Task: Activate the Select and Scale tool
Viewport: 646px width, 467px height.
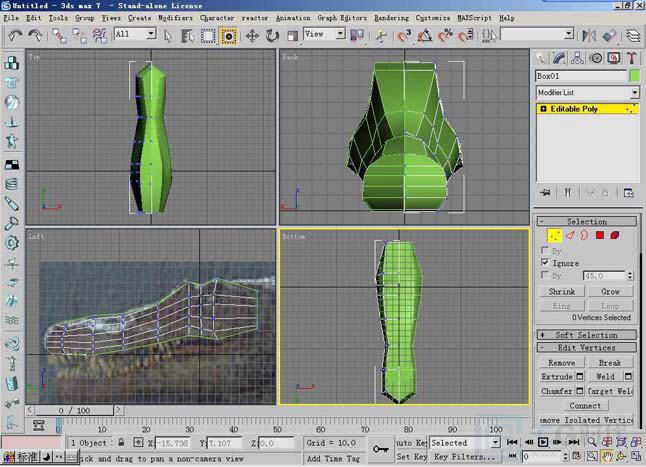Action: pos(293,36)
